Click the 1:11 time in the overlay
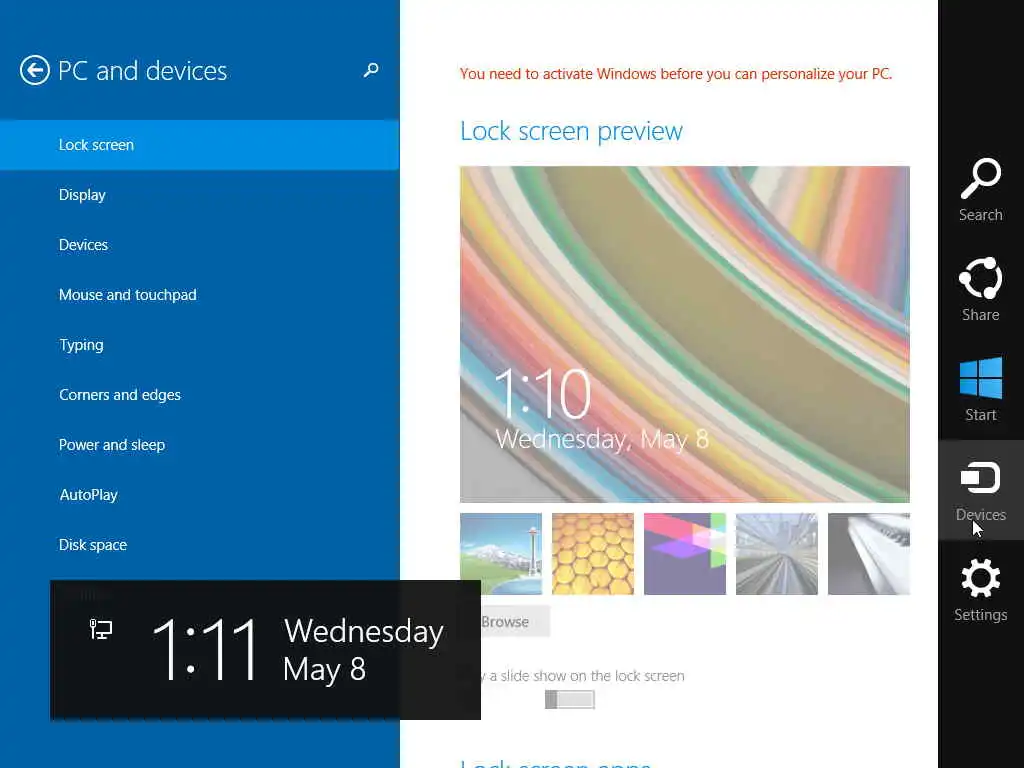 coord(206,650)
